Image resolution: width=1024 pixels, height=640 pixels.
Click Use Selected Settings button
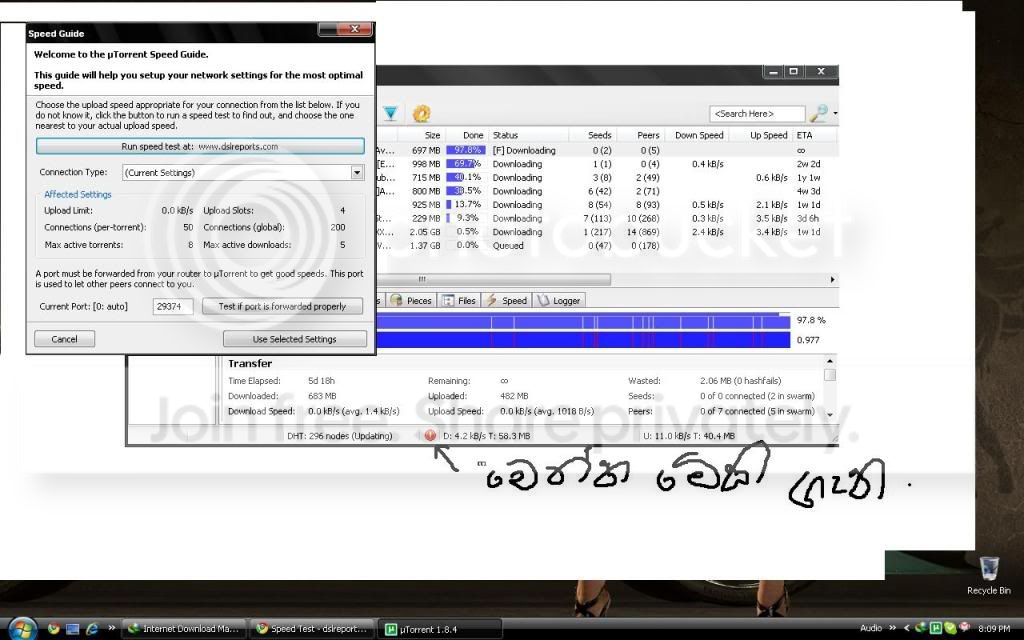[295, 339]
